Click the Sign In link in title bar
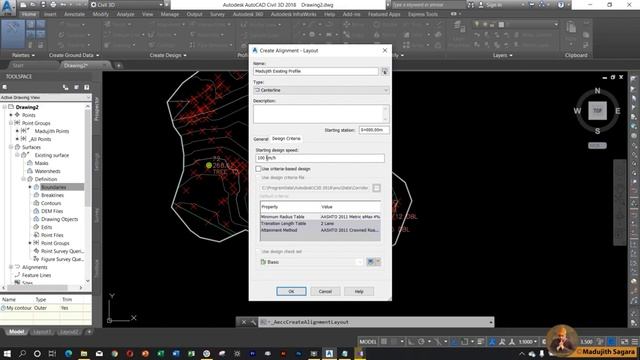The width and height of the screenshot is (640, 360). pyautogui.click(x=494, y=5)
